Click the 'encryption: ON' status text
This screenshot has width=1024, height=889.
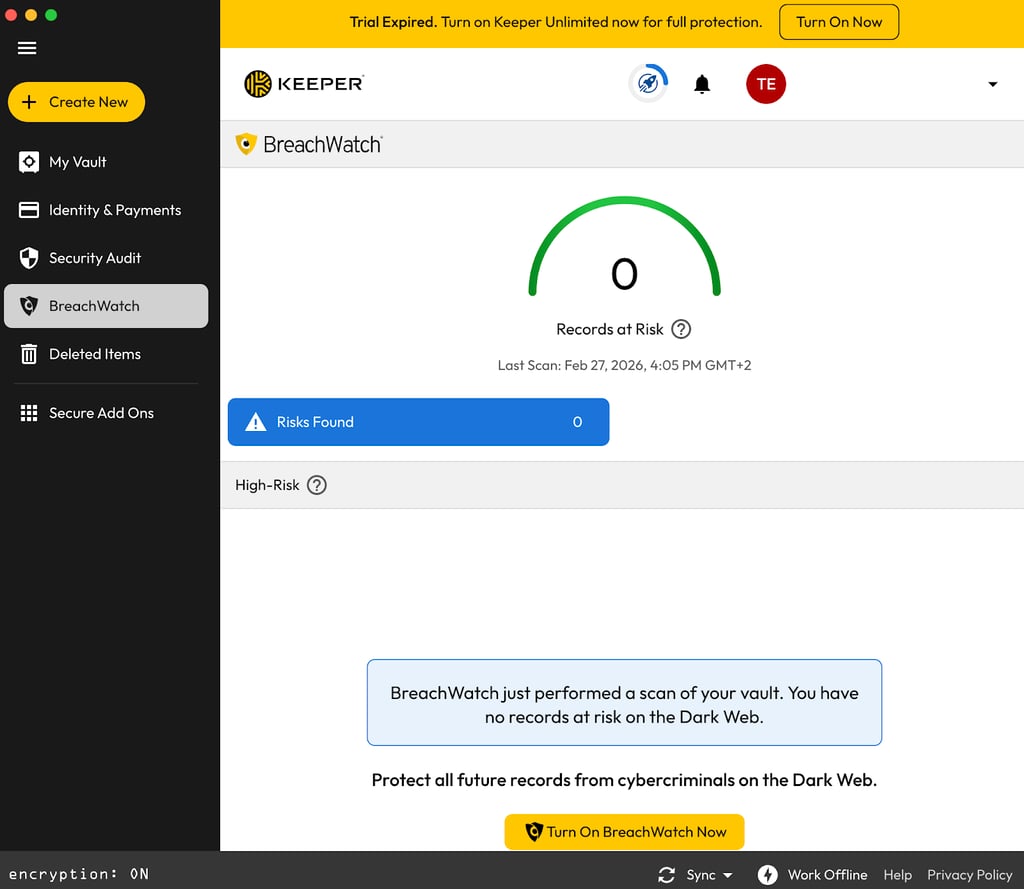pyautogui.click(x=79, y=874)
